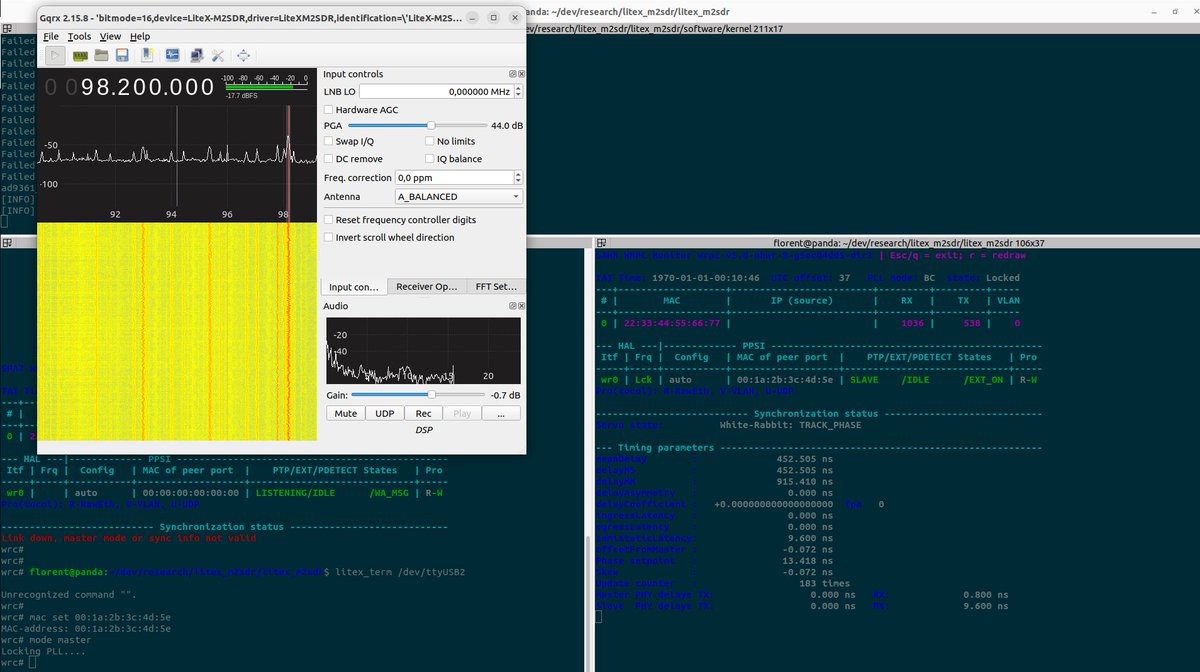
Task: Start DSP with the play toolbar icon
Action: [55, 55]
